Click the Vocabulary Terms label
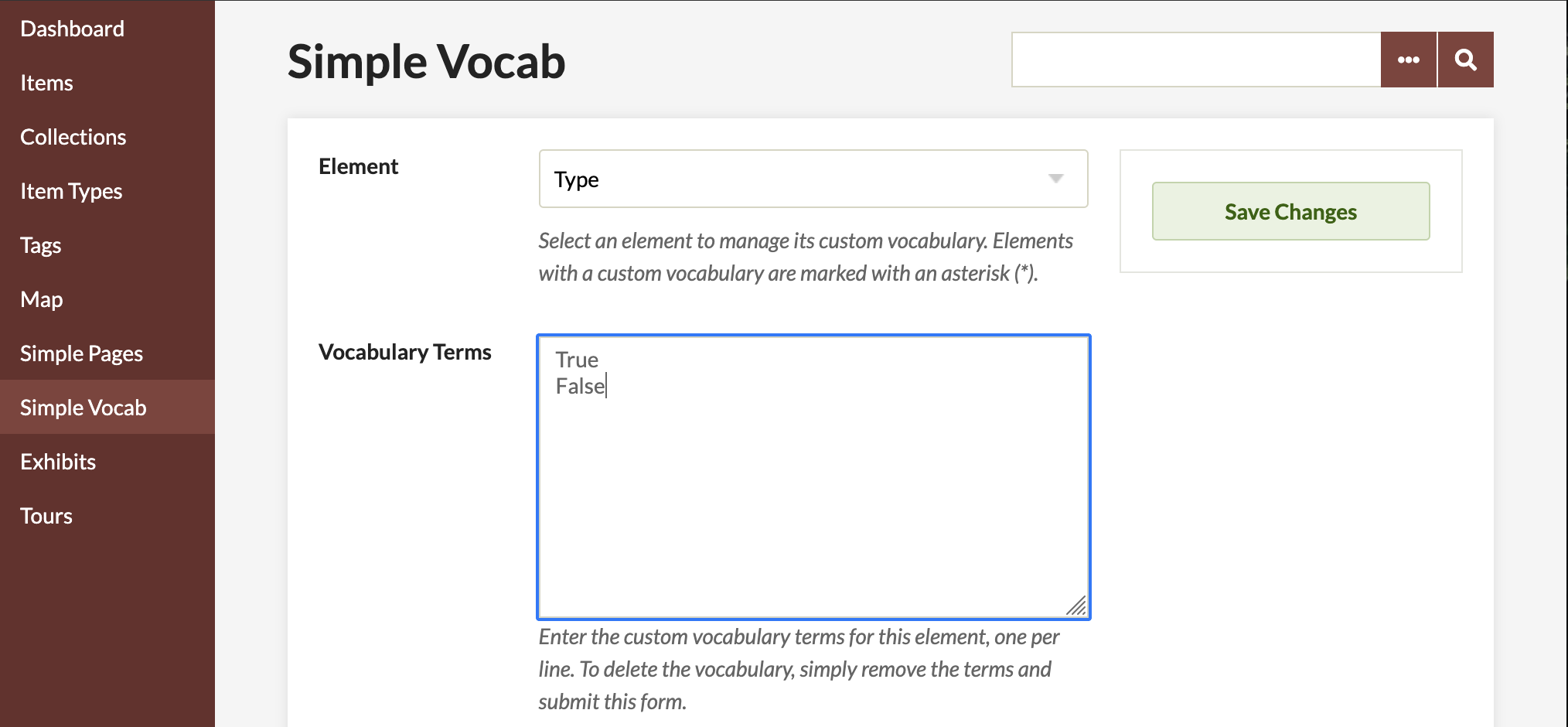 (x=404, y=353)
